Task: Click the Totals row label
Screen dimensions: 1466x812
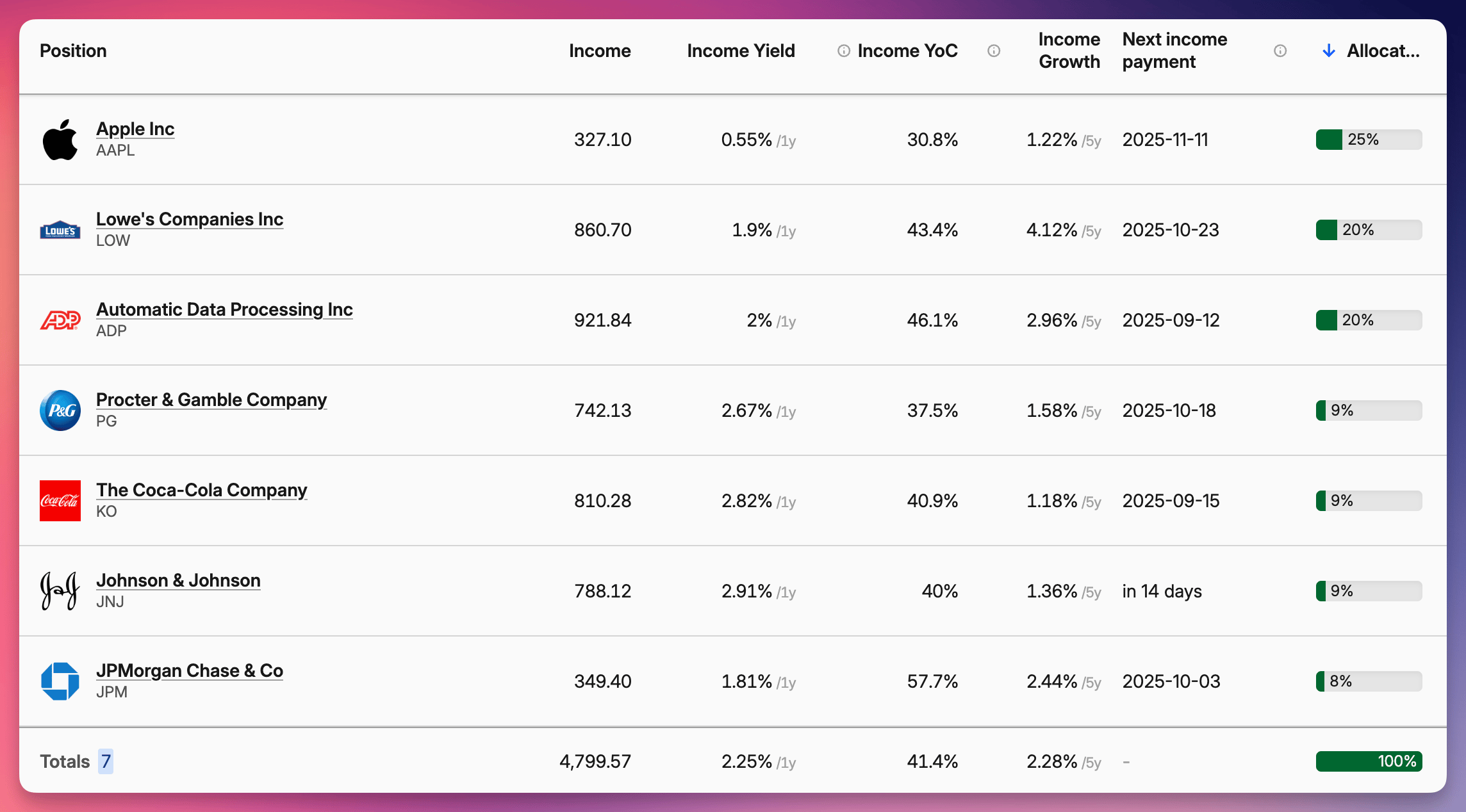Action: click(x=65, y=761)
